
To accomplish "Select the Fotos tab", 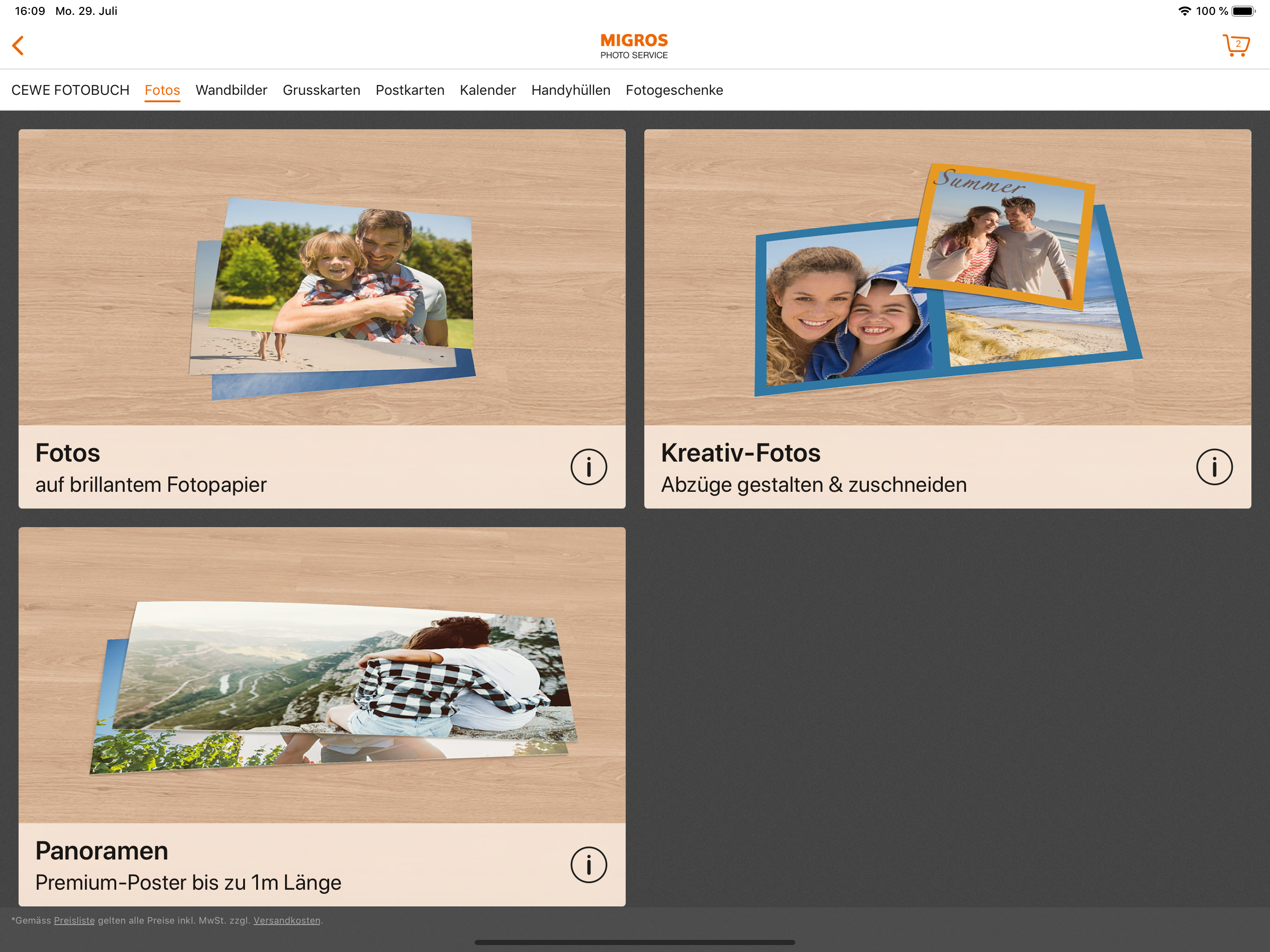I will (x=163, y=90).
